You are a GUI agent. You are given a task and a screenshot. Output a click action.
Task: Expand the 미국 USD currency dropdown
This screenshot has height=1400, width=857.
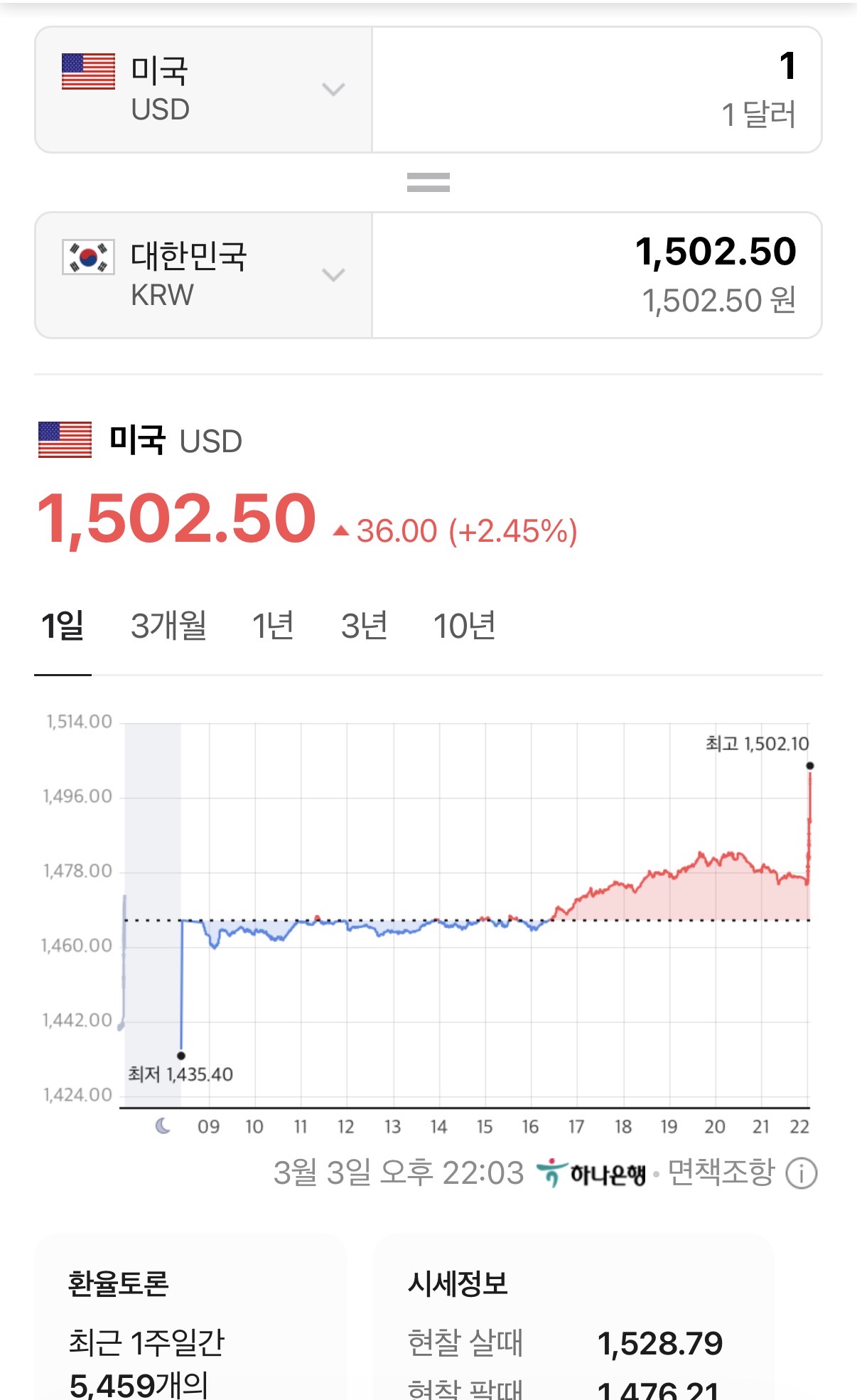click(x=333, y=90)
